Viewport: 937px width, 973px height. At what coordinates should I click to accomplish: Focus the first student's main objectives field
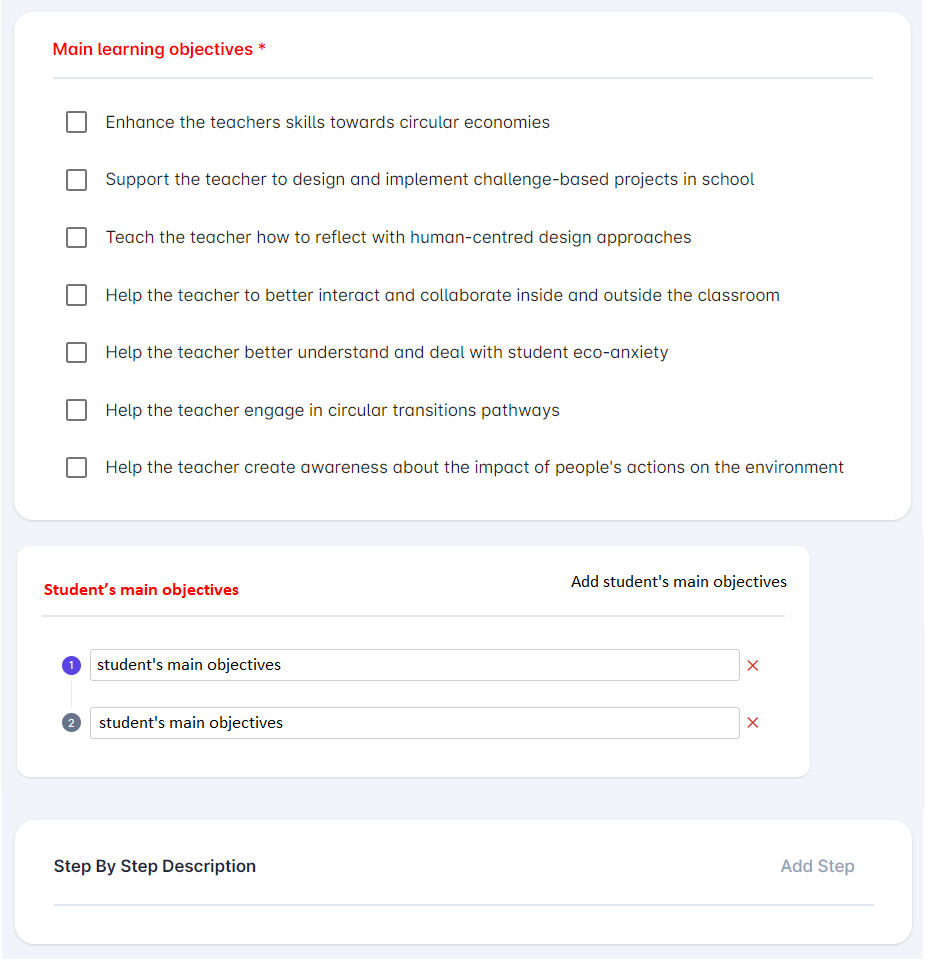(x=414, y=665)
